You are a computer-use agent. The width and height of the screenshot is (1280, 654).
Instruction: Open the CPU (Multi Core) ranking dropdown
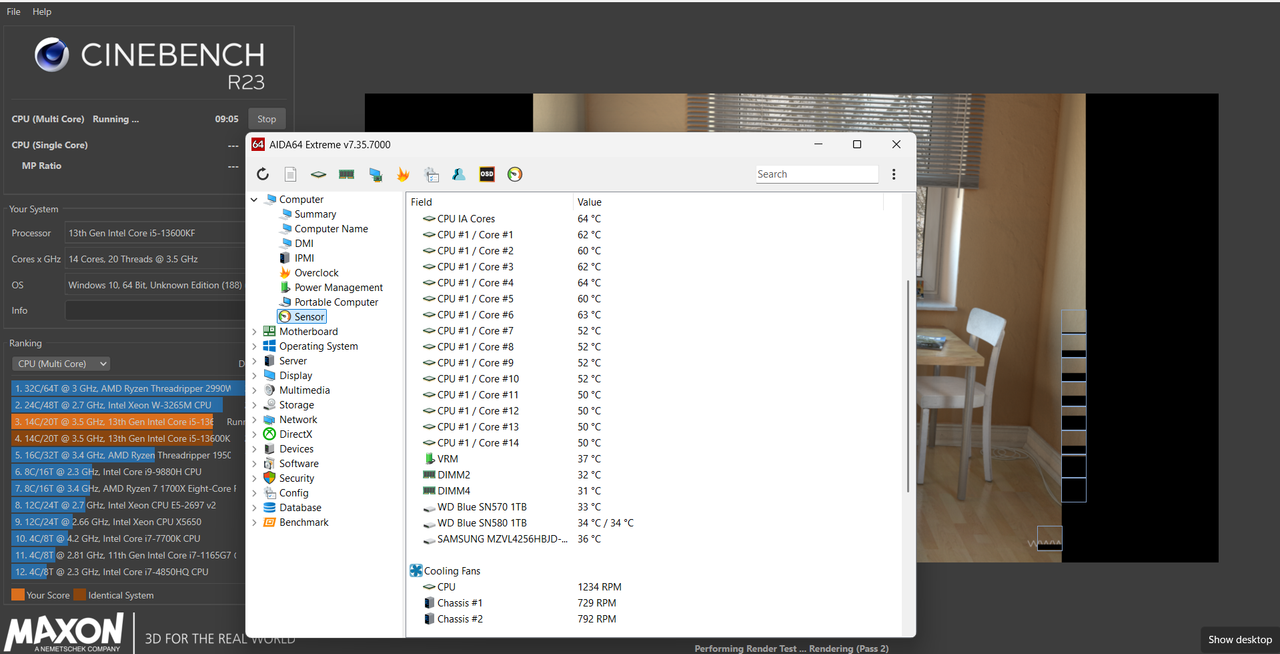tap(60, 364)
